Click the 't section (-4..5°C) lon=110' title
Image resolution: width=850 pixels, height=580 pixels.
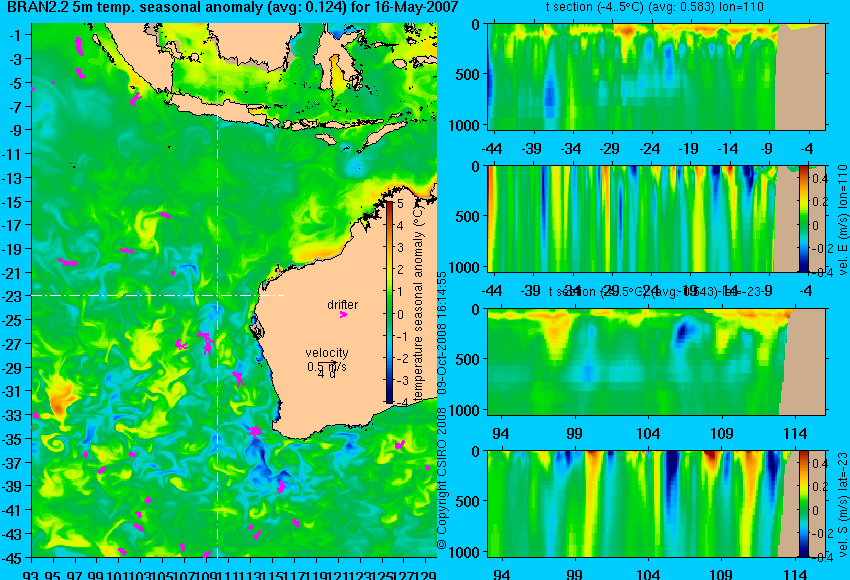coord(654,7)
